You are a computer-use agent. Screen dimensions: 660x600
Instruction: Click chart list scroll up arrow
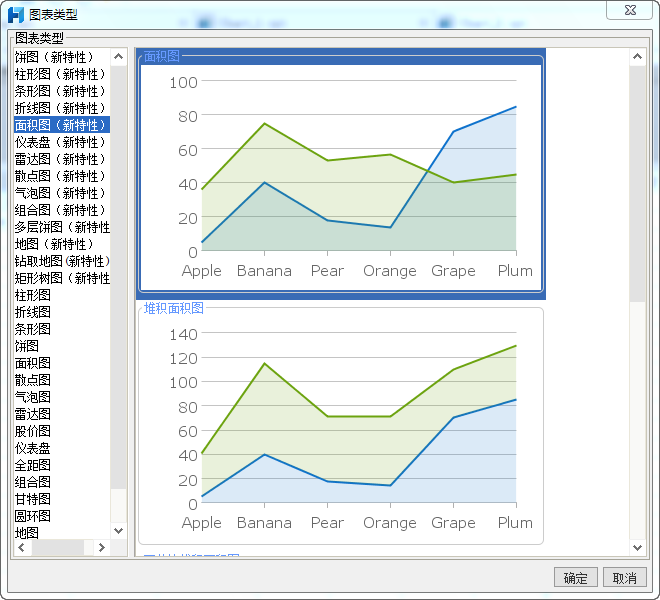pyautogui.click(x=119, y=56)
